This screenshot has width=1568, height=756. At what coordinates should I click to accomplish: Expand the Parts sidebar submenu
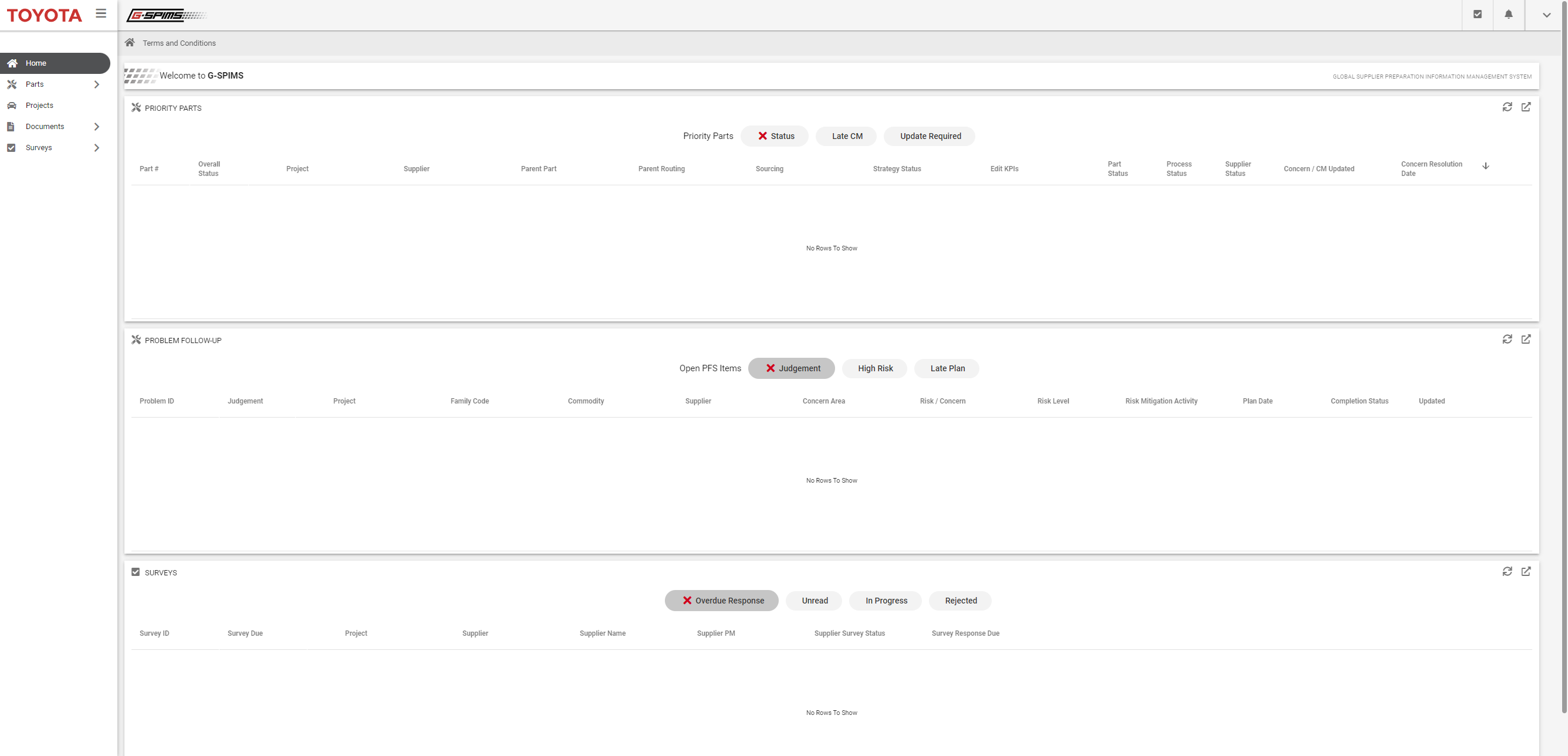tap(96, 84)
